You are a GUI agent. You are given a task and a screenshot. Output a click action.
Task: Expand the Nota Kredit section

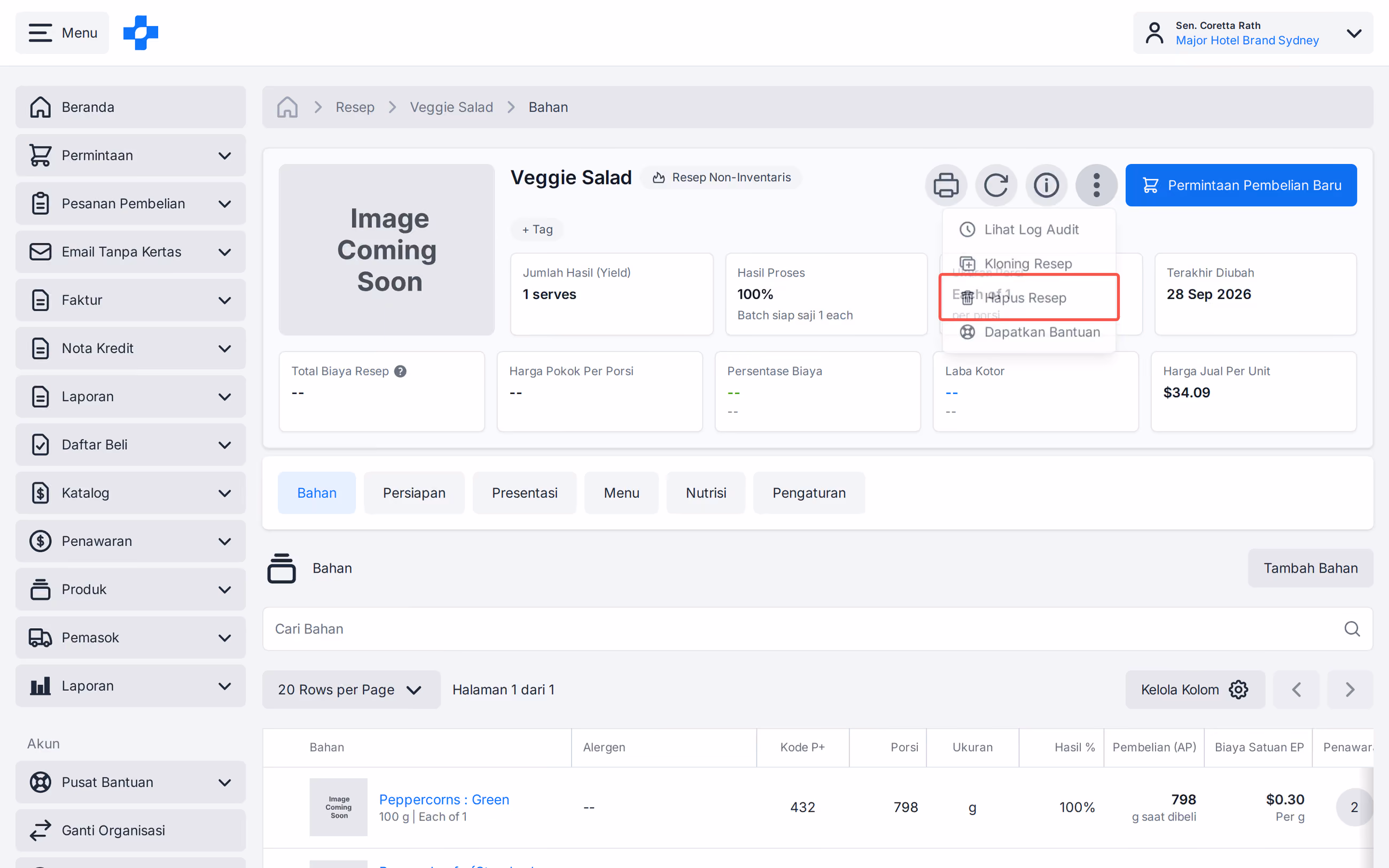[x=131, y=348]
